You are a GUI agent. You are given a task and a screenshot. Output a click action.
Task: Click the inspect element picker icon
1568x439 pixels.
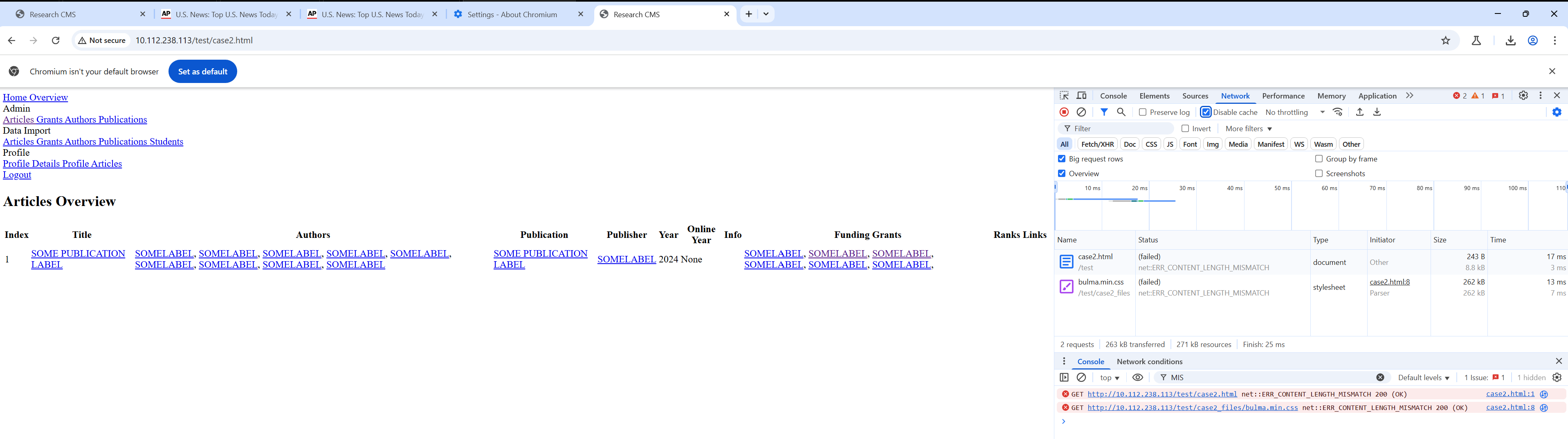pos(1064,96)
